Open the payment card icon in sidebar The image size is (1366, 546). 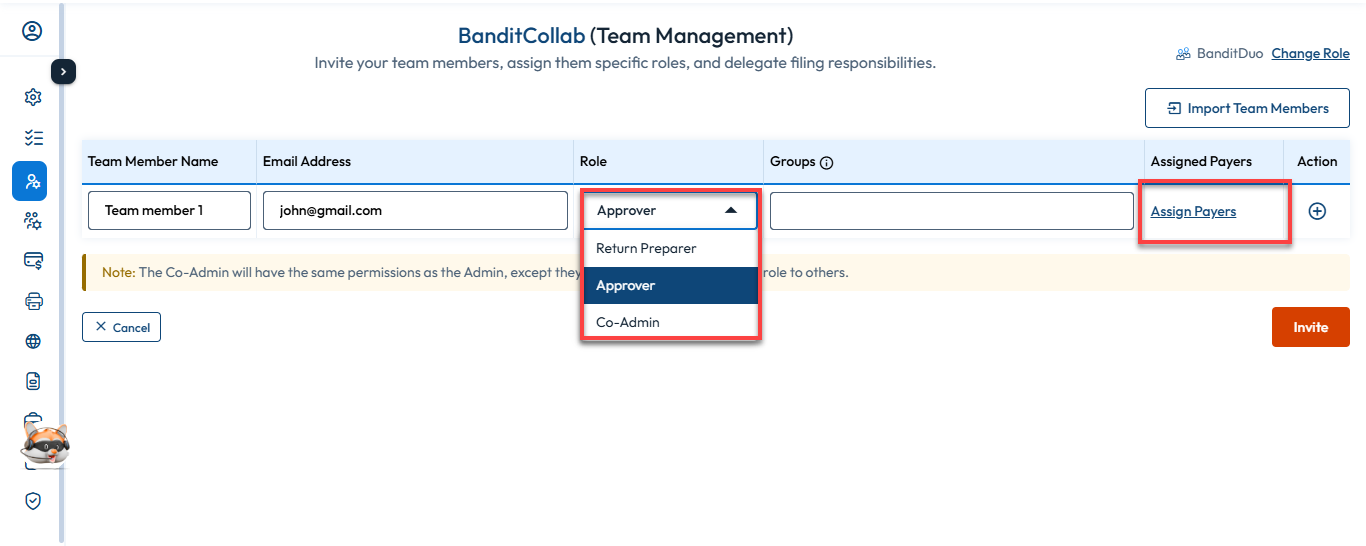click(32, 260)
